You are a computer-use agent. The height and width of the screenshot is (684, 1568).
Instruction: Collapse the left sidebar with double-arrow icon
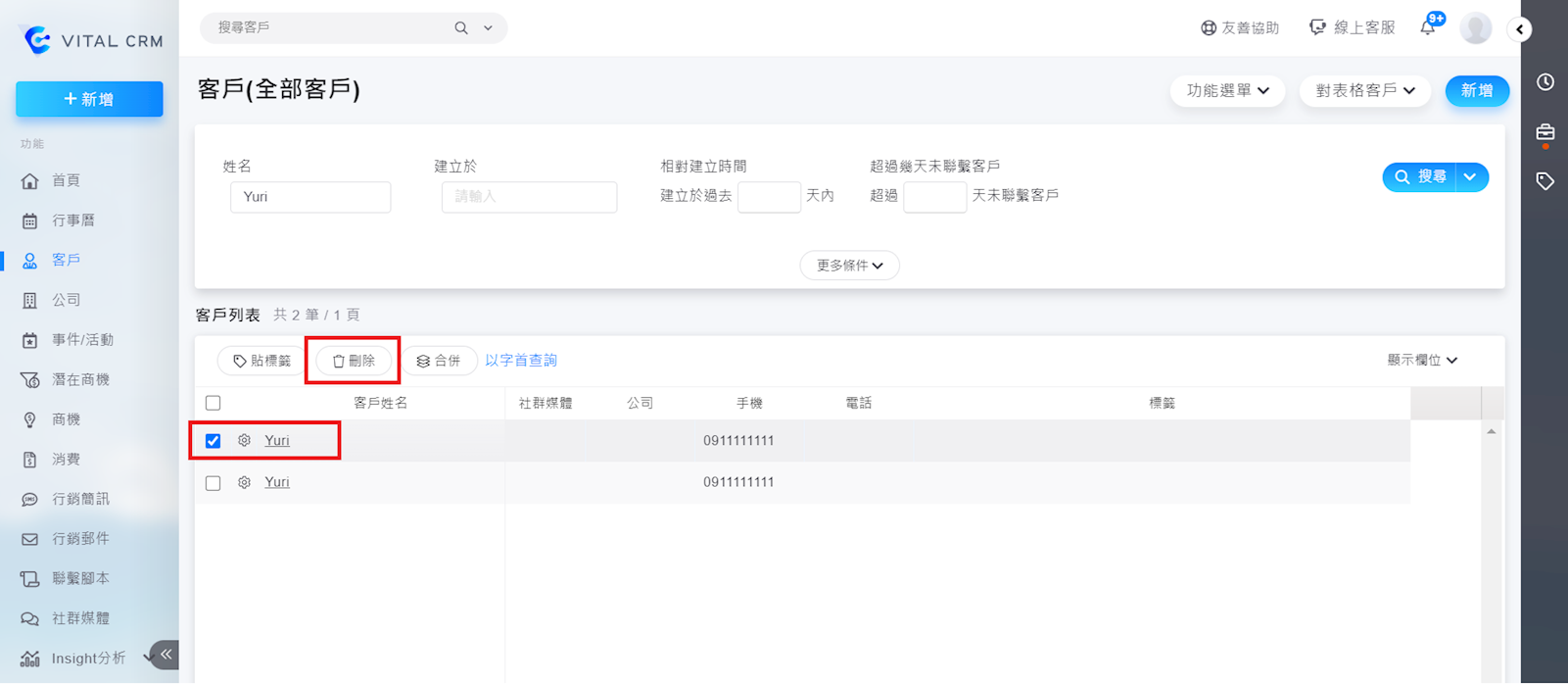click(166, 654)
